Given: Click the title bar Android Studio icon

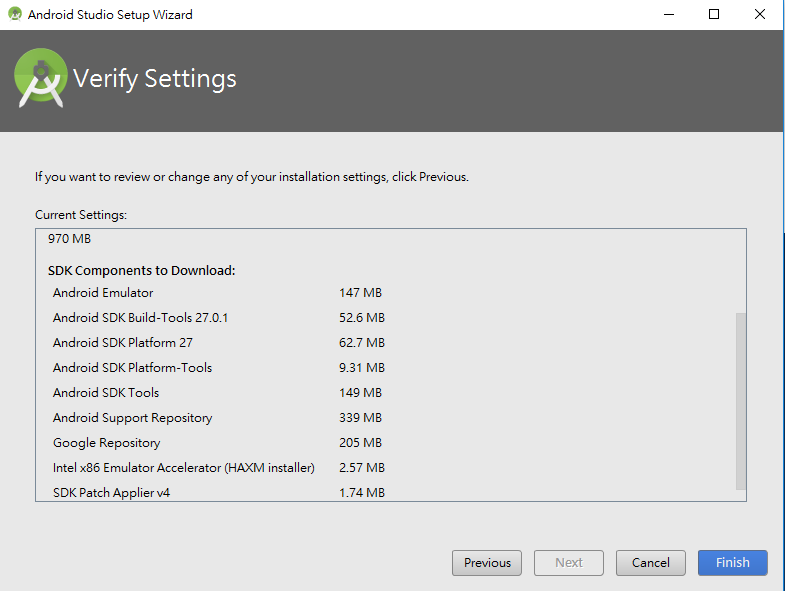Looking at the screenshot, I should [15, 14].
